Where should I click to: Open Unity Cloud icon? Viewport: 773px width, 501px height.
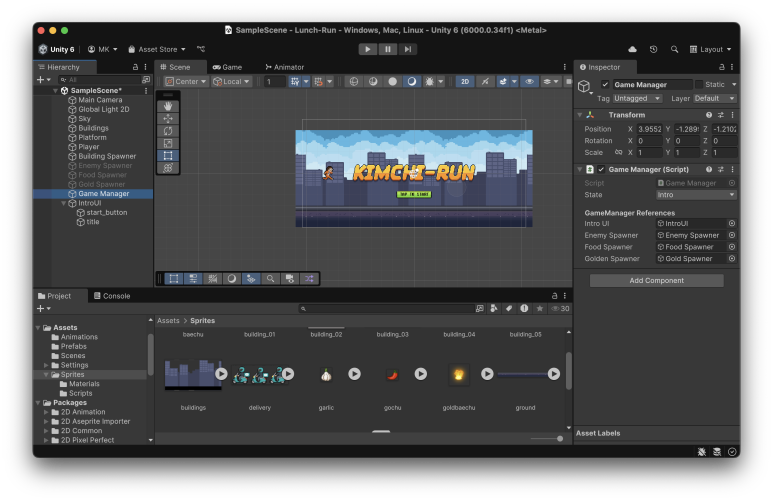(632, 49)
